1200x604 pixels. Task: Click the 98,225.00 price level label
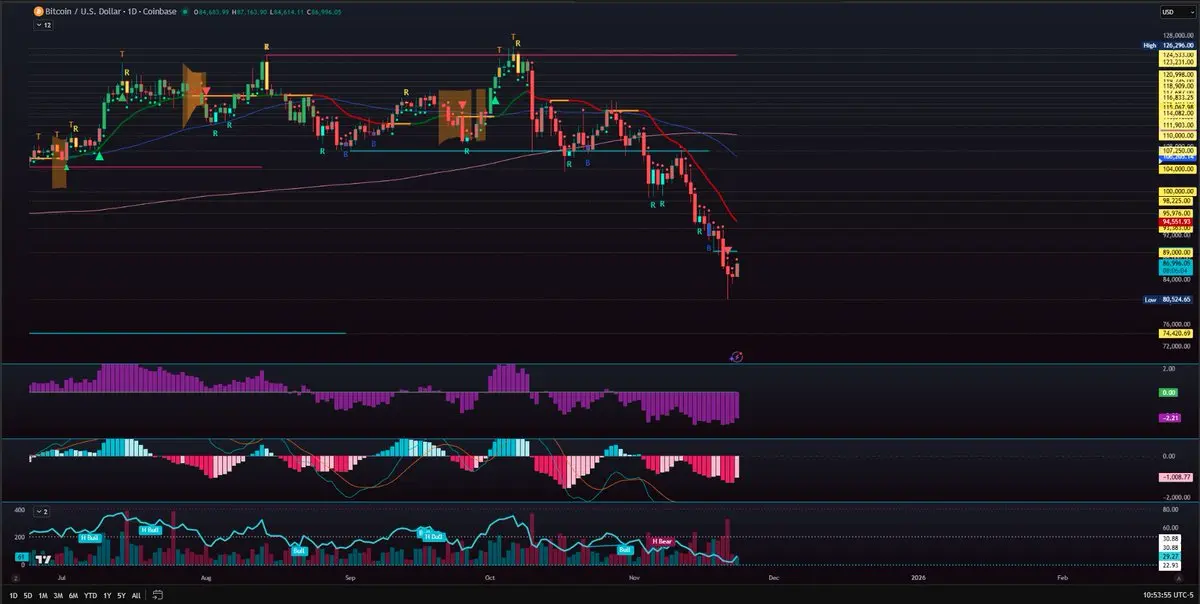pos(1178,200)
